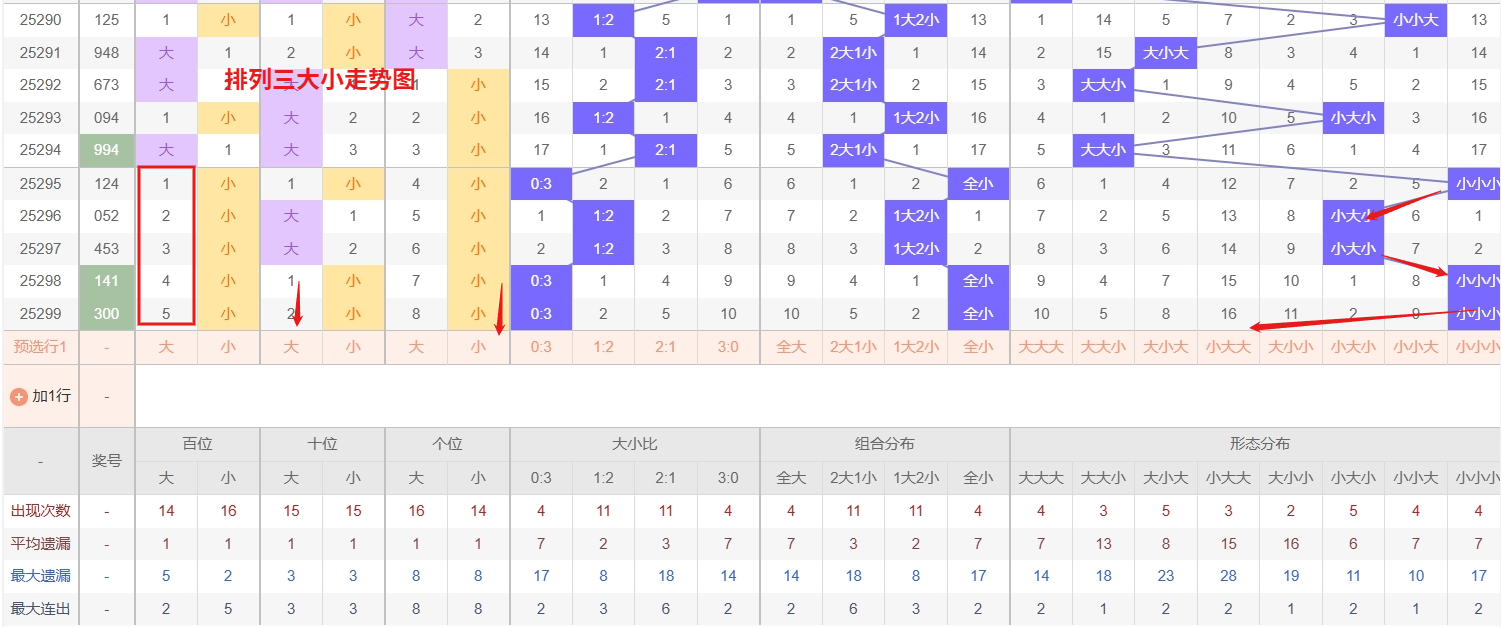Click the 加1行 add row label
The image size is (1501, 627).
point(51,396)
